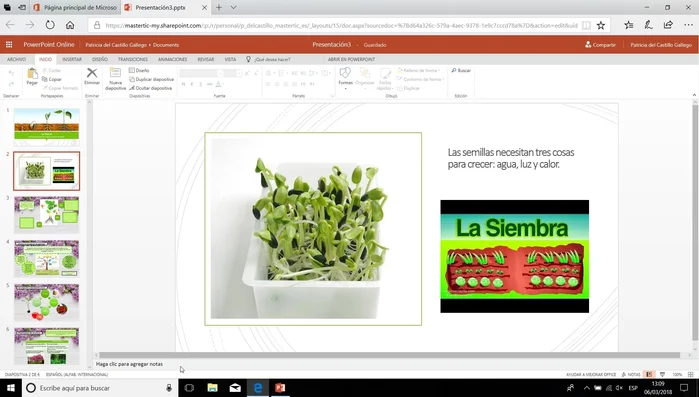Add page to favorites with star icon
Image resolution: width=699 pixels, height=397 pixels.
pyautogui.click(x=601, y=25)
